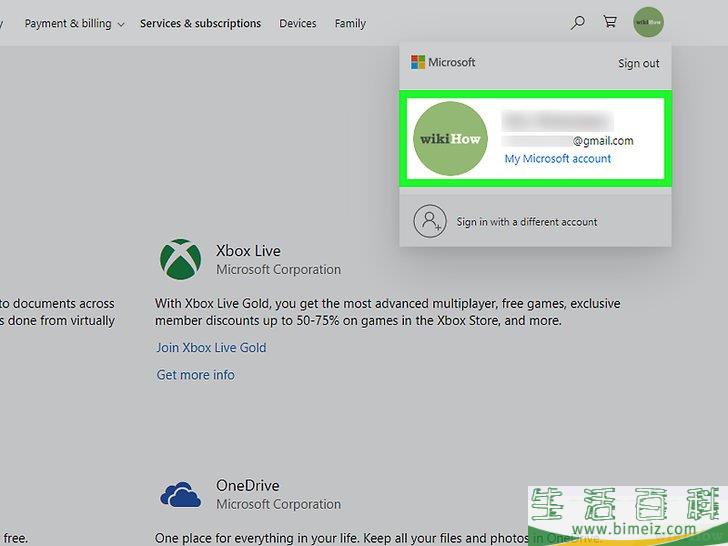Image resolution: width=728 pixels, height=546 pixels.
Task: Choose Sign in with a different account
Action: pyautogui.click(x=527, y=222)
